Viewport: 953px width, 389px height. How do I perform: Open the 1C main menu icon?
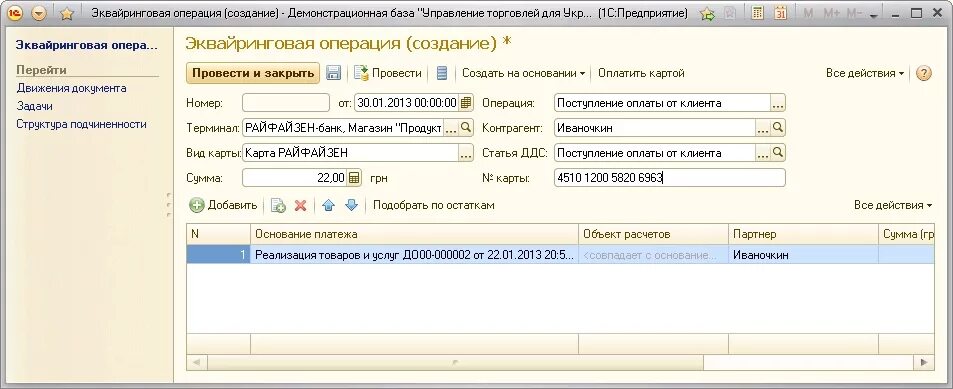tap(15, 13)
